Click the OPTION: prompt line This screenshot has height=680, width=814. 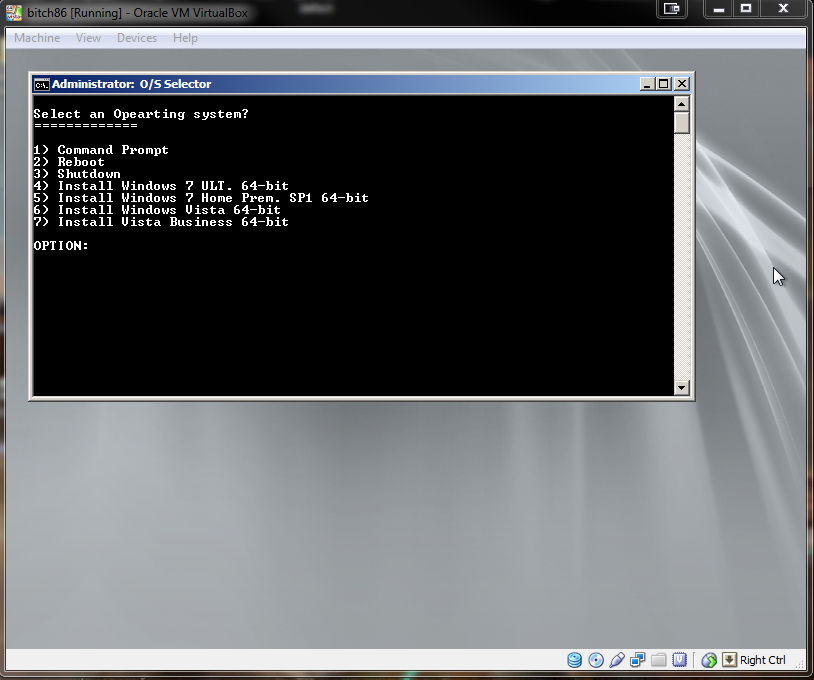pos(61,246)
